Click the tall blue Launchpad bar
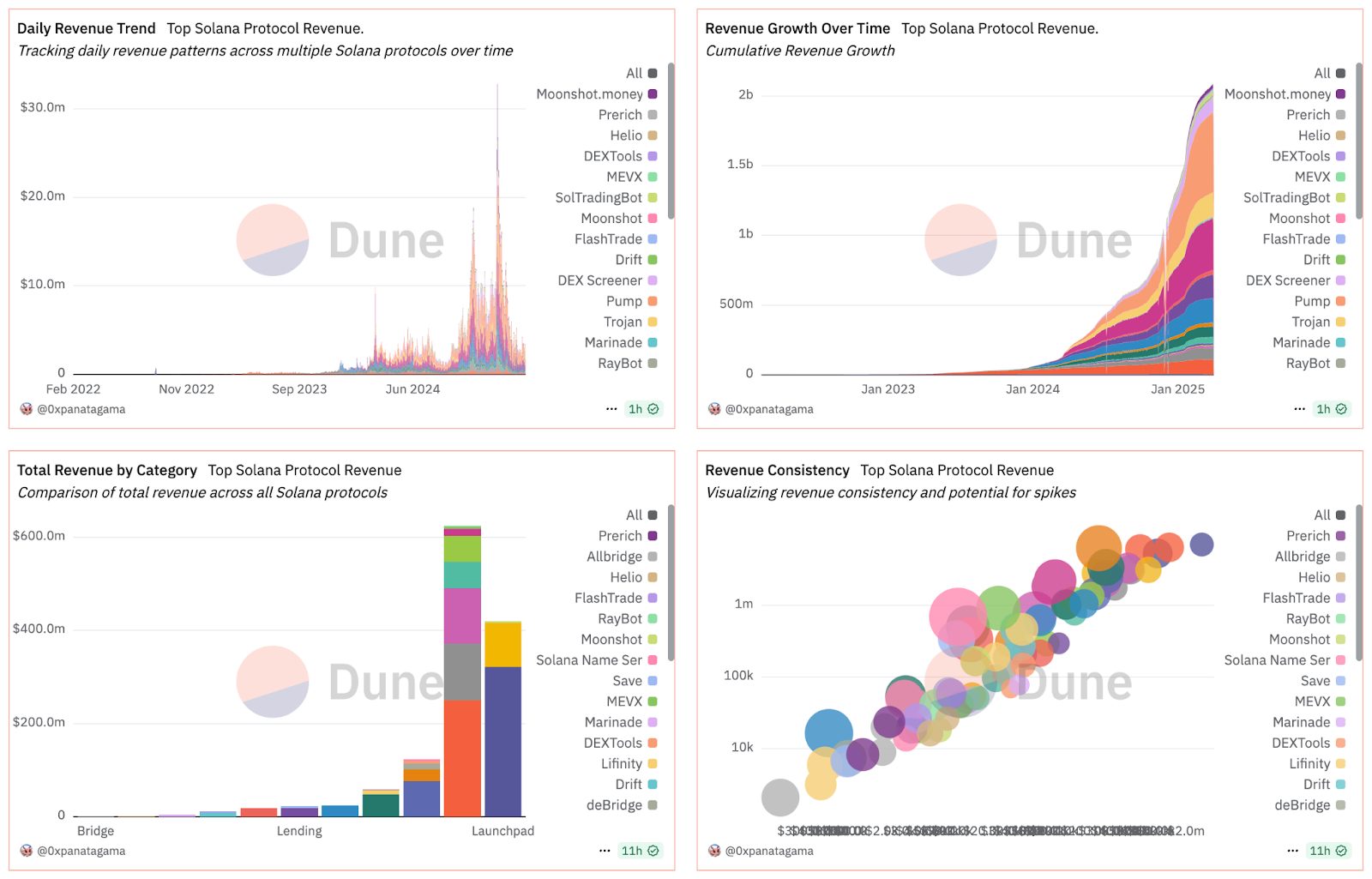 pyautogui.click(x=502, y=741)
